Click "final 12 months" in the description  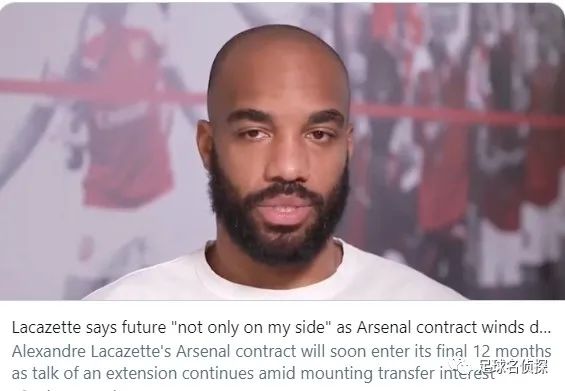tap(494, 351)
